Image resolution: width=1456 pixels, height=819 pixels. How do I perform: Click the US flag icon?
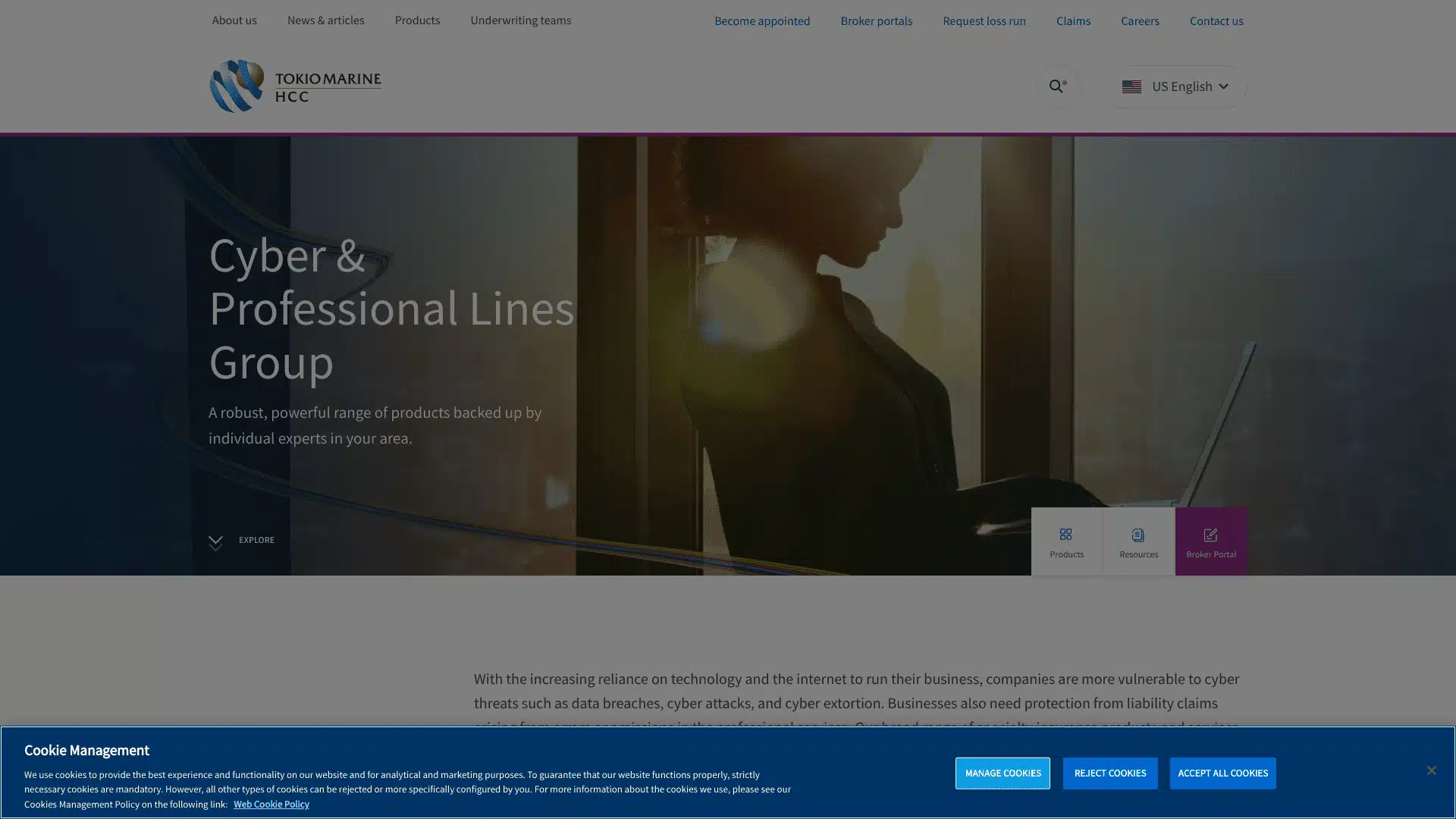pos(1131,86)
